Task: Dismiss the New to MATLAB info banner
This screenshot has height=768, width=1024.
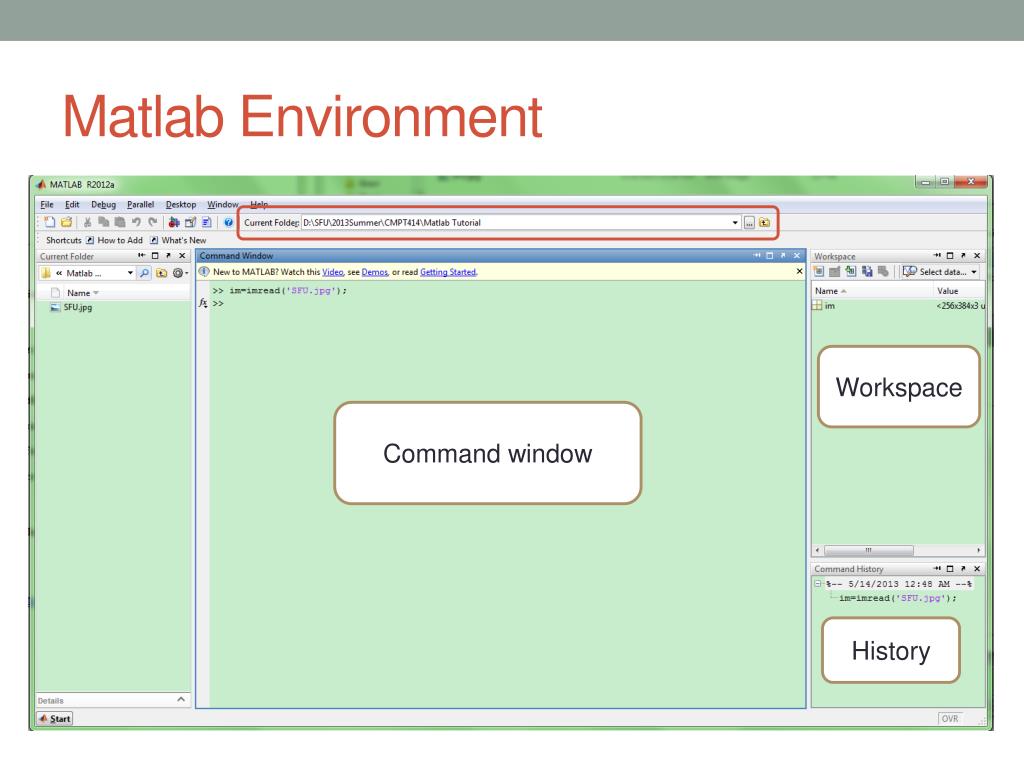Action: click(799, 271)
